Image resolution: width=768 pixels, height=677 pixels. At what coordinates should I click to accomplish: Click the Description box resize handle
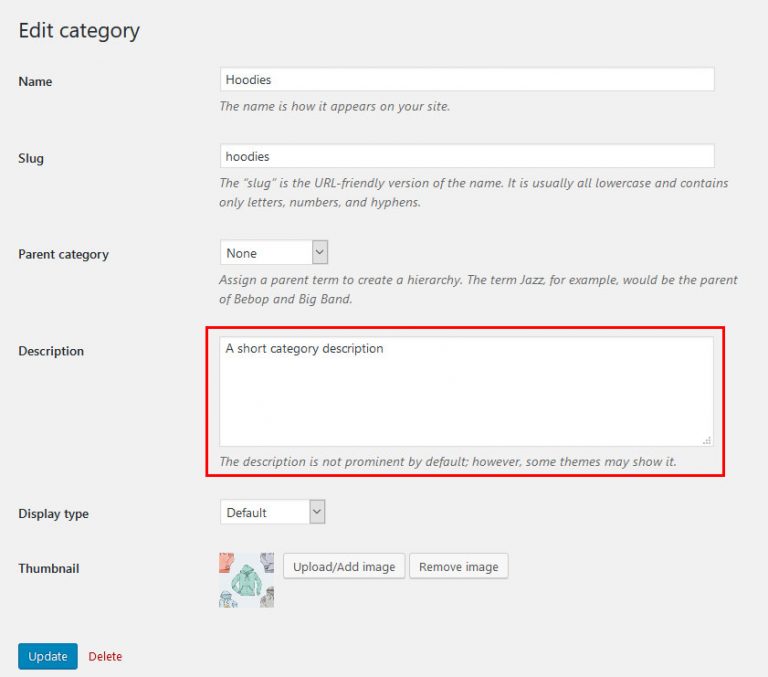706,439
